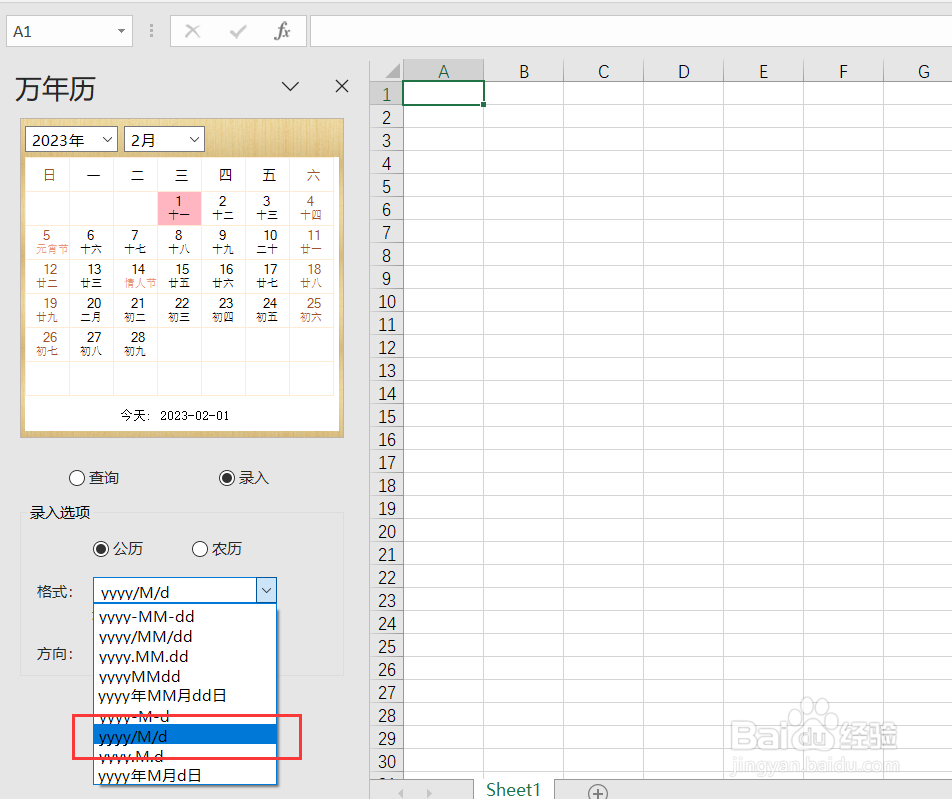Choose yyyy年MM月dd日 format option

click(185, 696)
